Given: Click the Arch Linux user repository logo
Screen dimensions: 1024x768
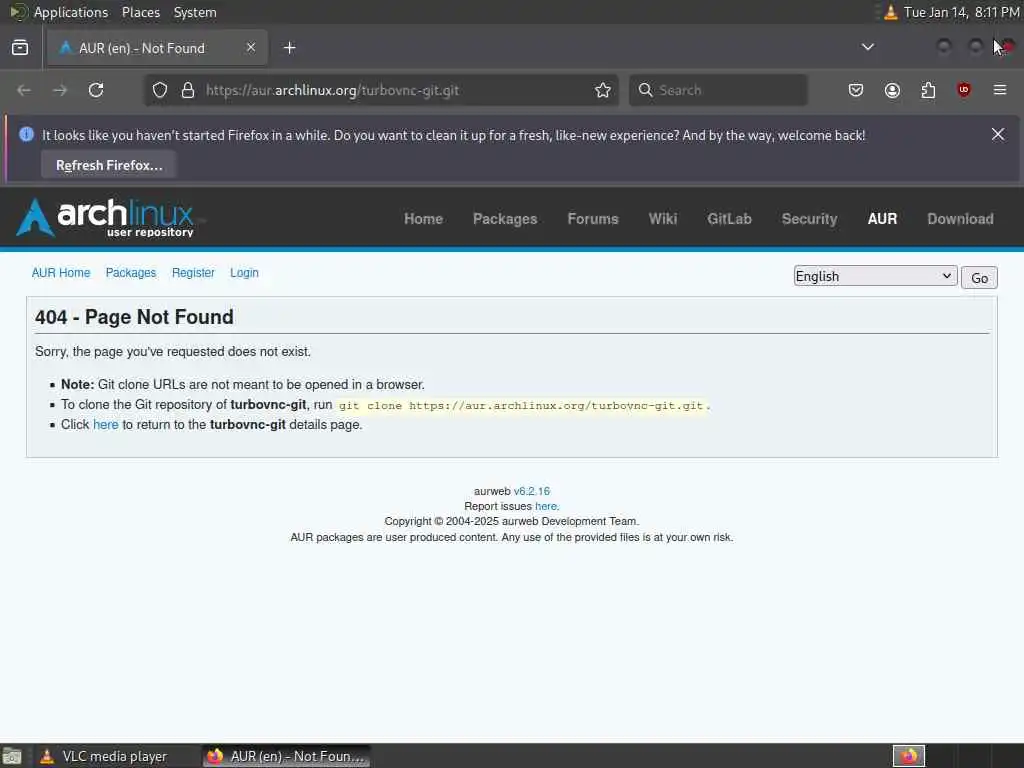Looking at the screenshot, I should click(x=106, y=217).
